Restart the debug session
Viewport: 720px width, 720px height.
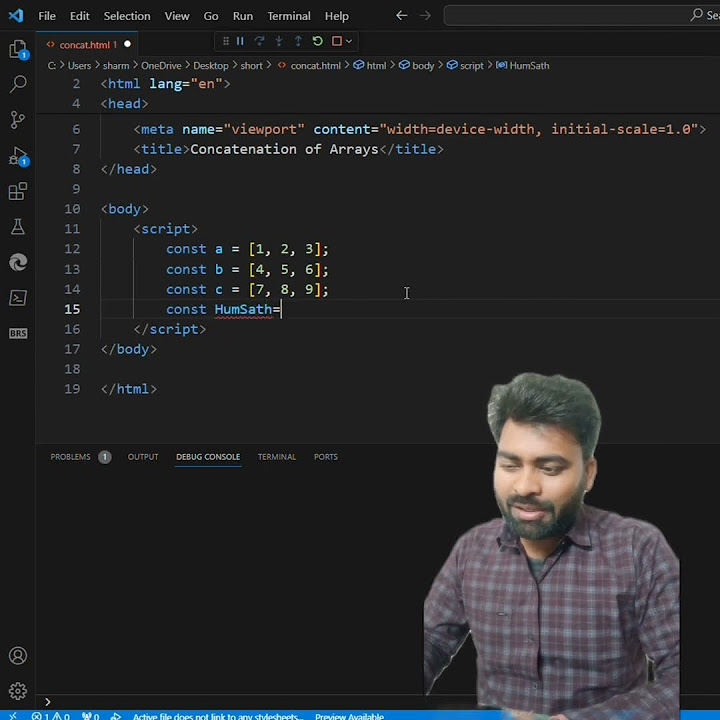pos(317,41)
